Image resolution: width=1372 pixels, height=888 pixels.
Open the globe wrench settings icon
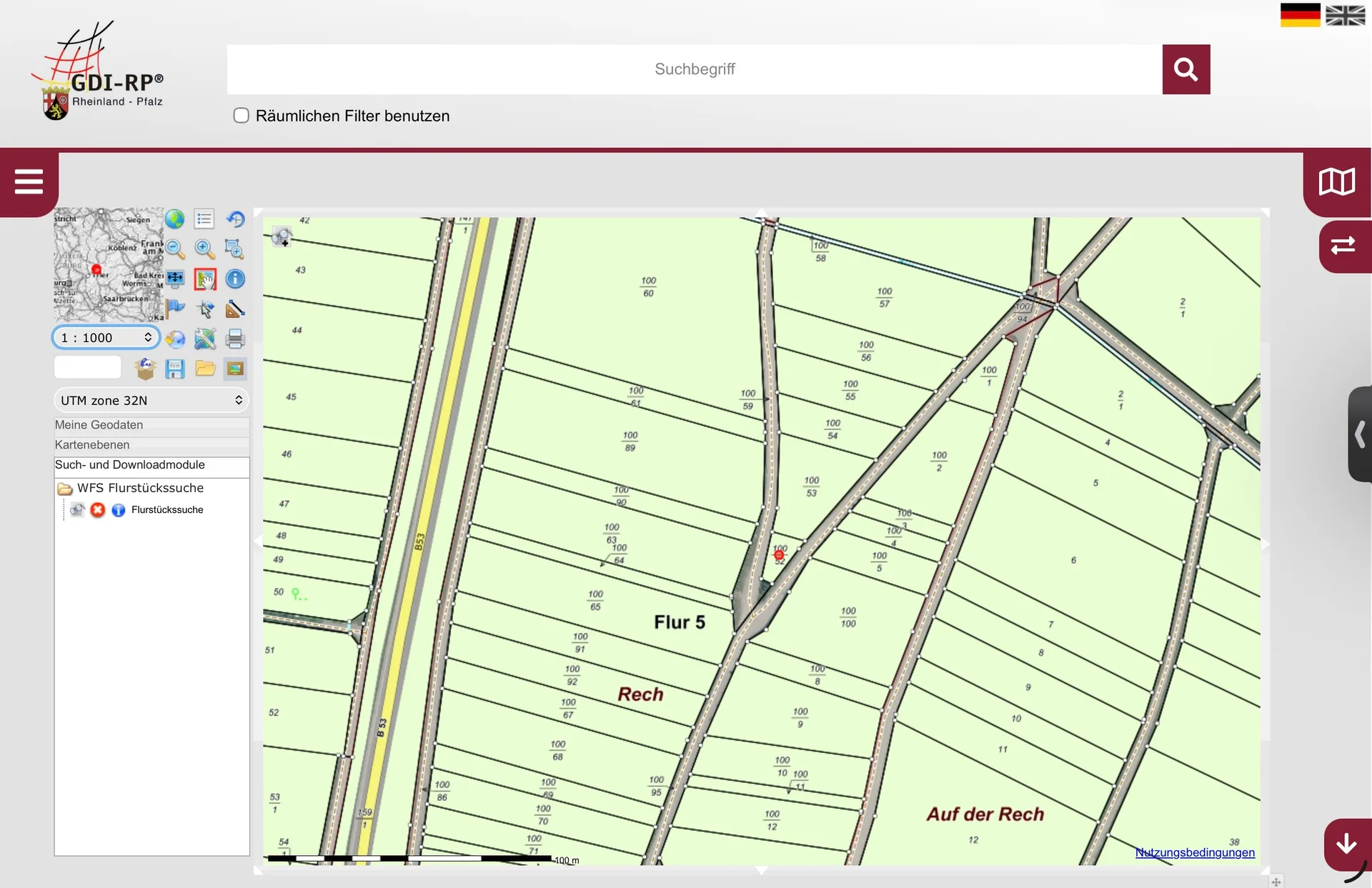pos(205,339)
